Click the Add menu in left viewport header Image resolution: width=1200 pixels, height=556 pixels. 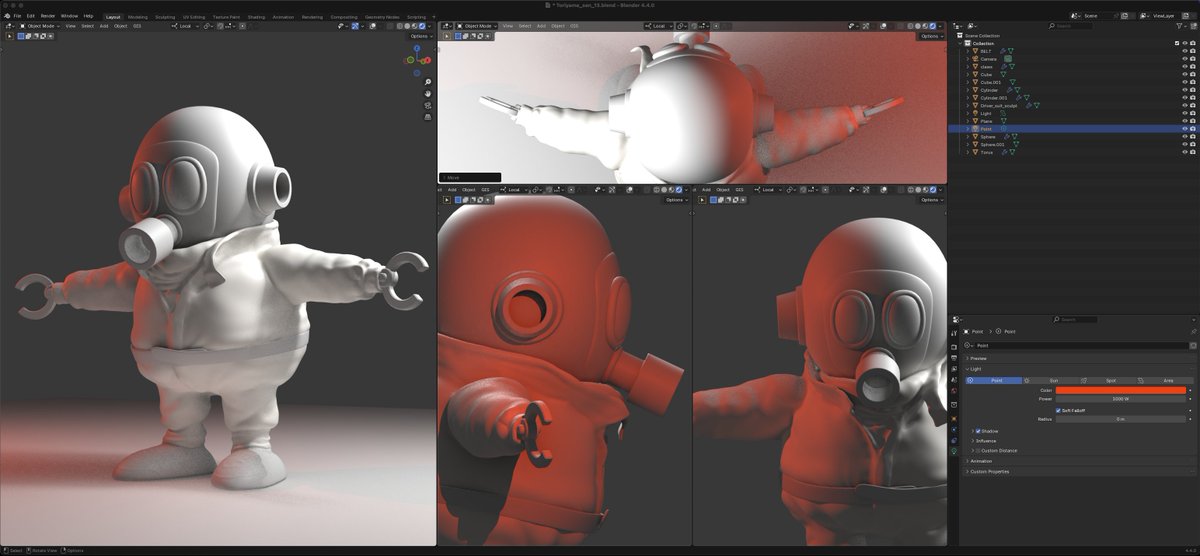point(104,26)
